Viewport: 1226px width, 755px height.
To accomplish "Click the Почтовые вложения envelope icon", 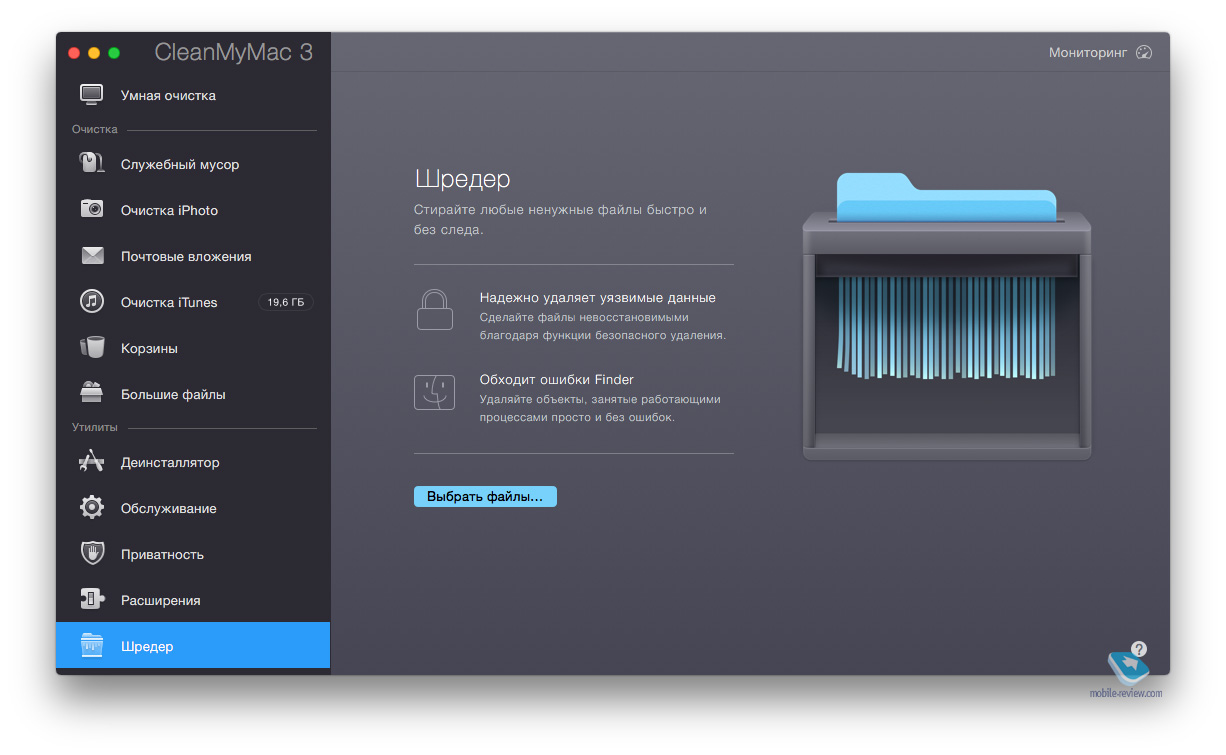I will click(92, 256).
